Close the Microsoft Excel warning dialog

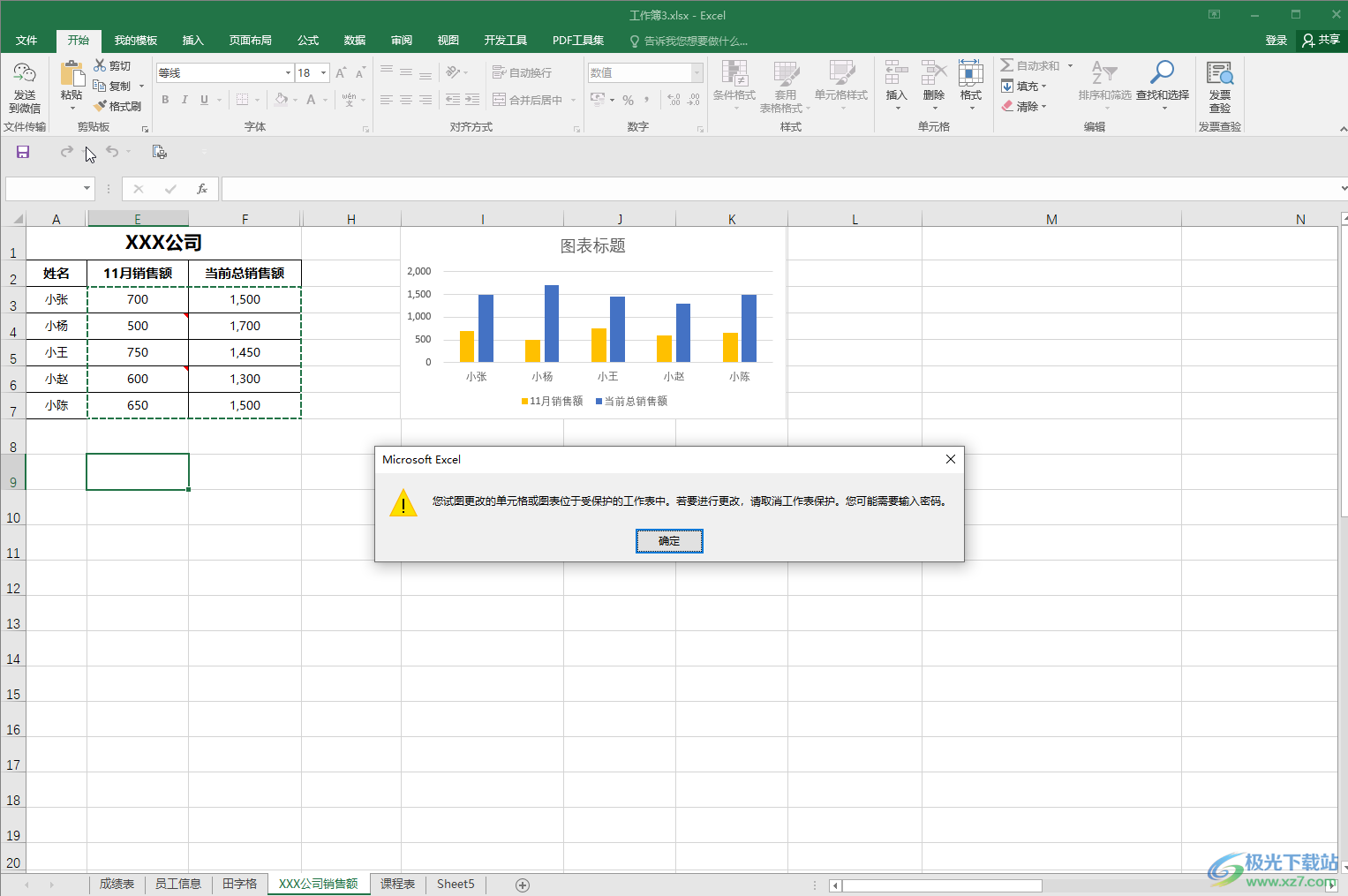(950, 459)
